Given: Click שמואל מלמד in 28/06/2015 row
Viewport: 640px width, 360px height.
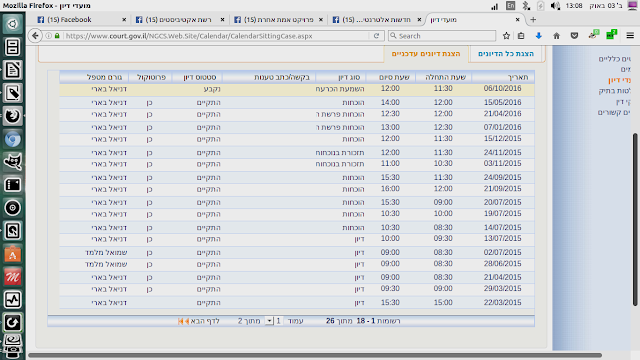Looking at the screenshot, I should coord(106,264).
